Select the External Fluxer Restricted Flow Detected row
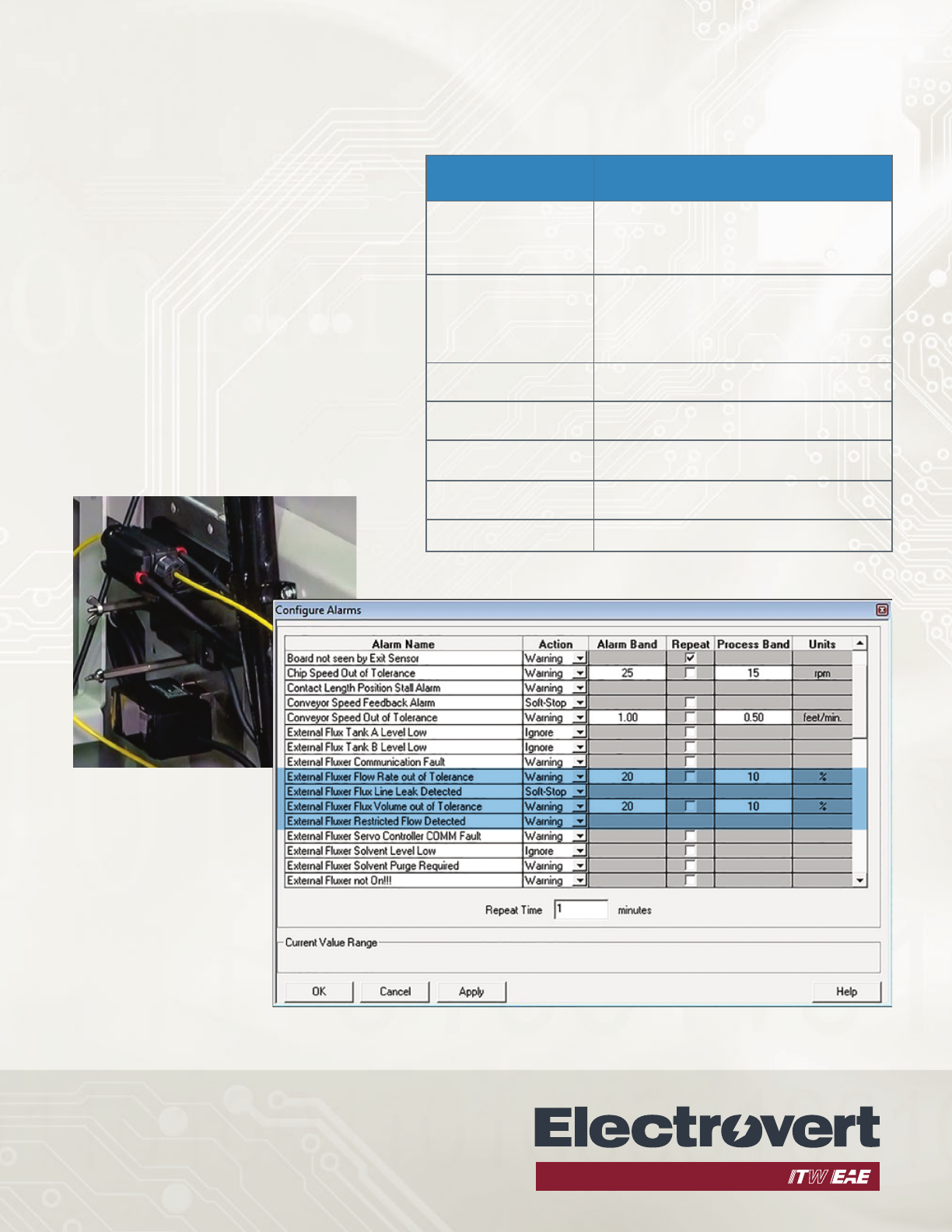952x1232 pixels. [x=376, y=821]
